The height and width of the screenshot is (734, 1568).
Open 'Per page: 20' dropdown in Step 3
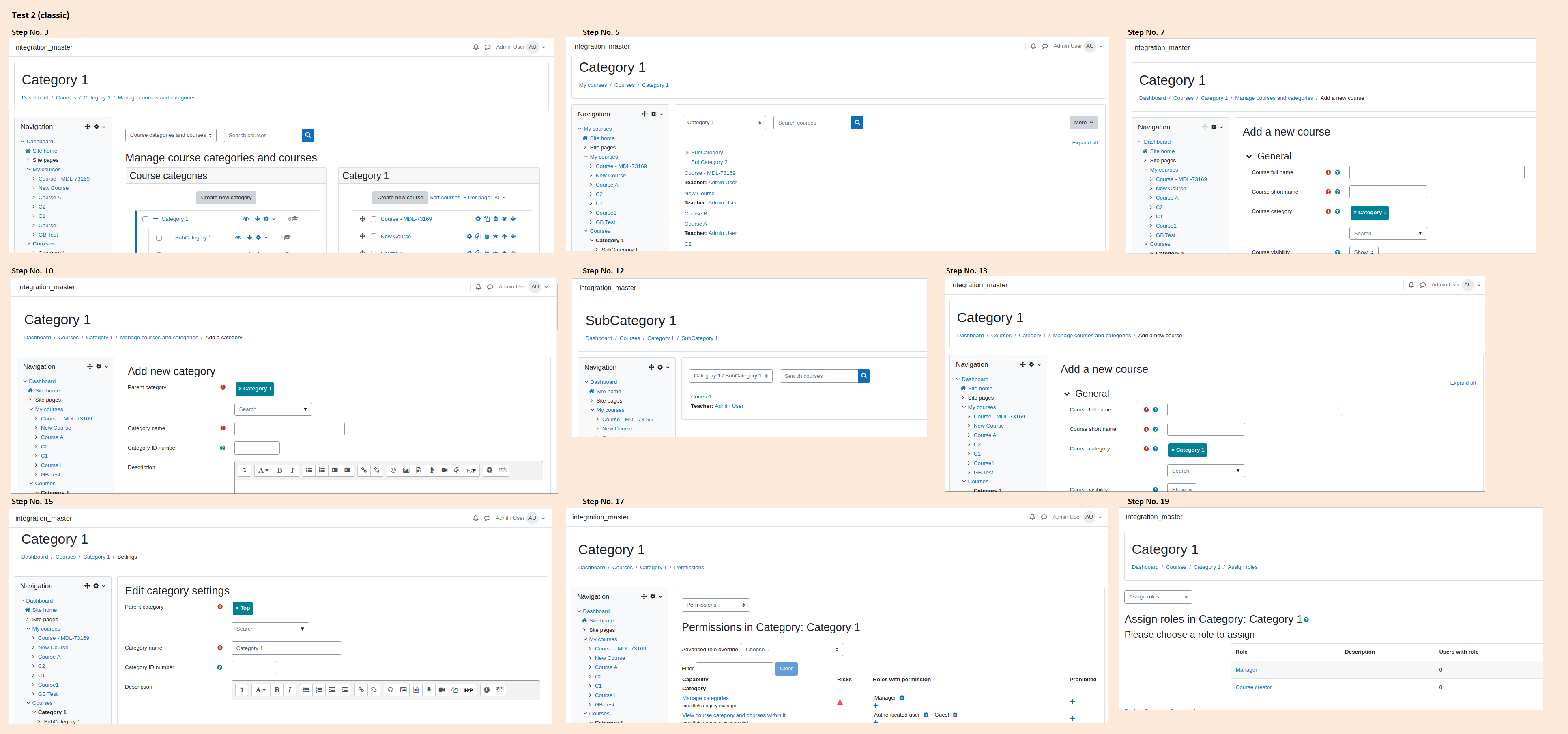(x=487, y=197)
